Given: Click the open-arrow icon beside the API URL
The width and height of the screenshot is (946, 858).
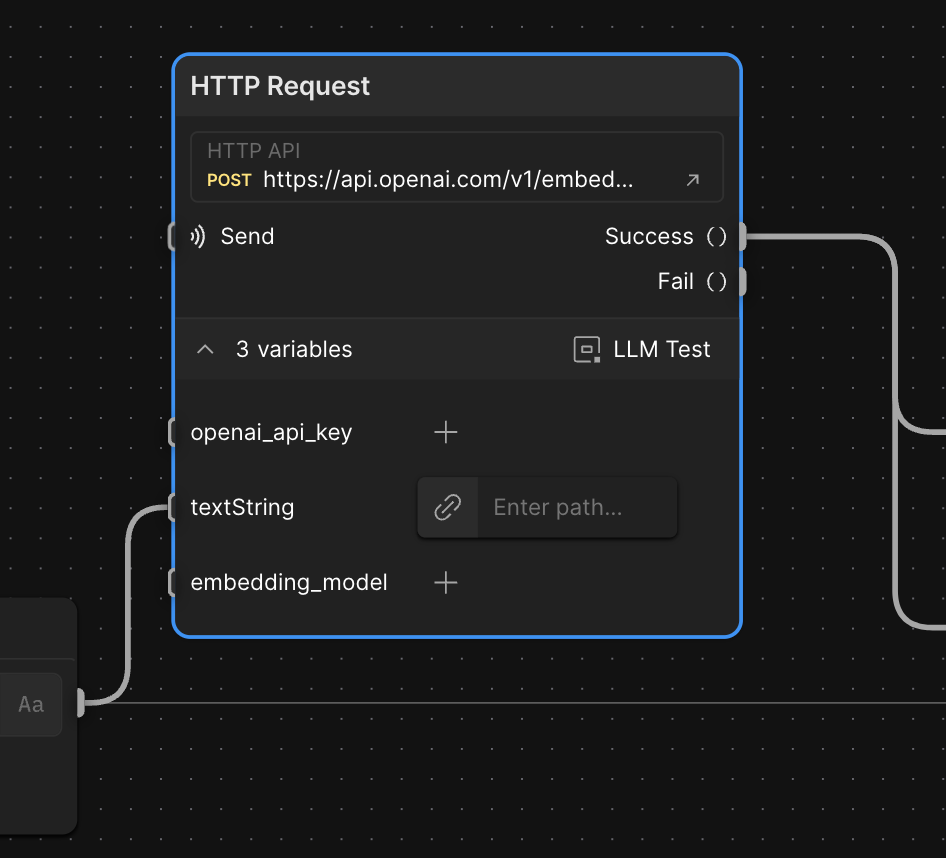Looking at the screenshot, I should point(692,181).
